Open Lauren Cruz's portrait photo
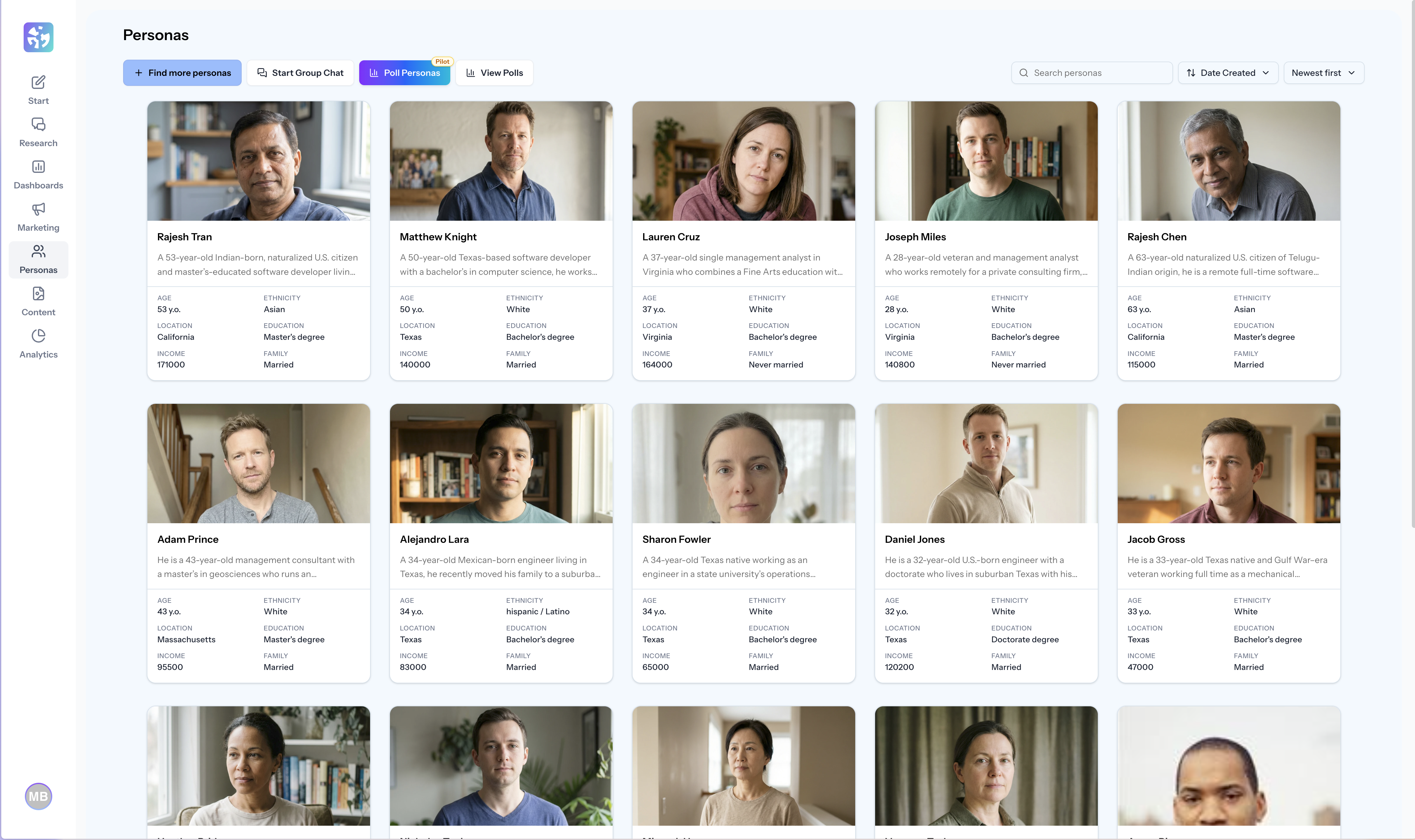This screenshot has width=1415, height=840. 744,161
